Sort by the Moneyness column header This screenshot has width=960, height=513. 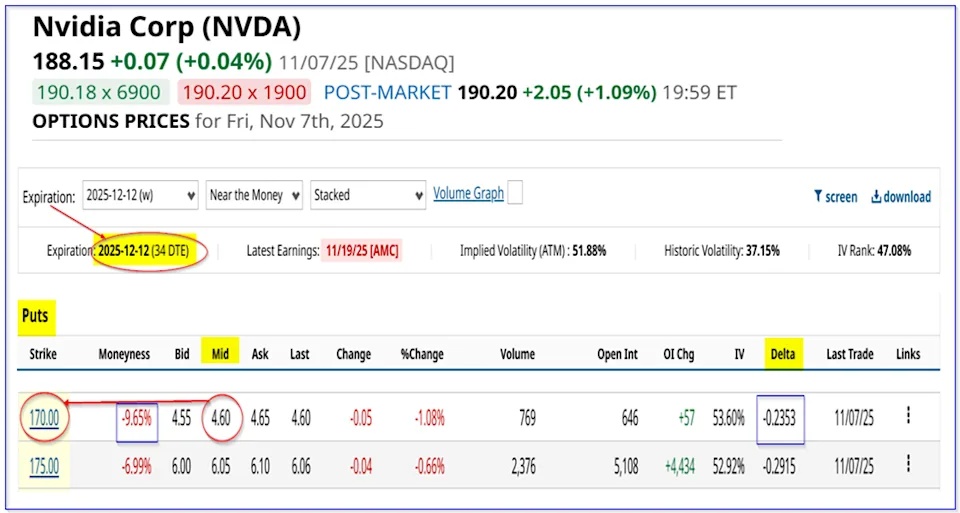click(124, 354)
